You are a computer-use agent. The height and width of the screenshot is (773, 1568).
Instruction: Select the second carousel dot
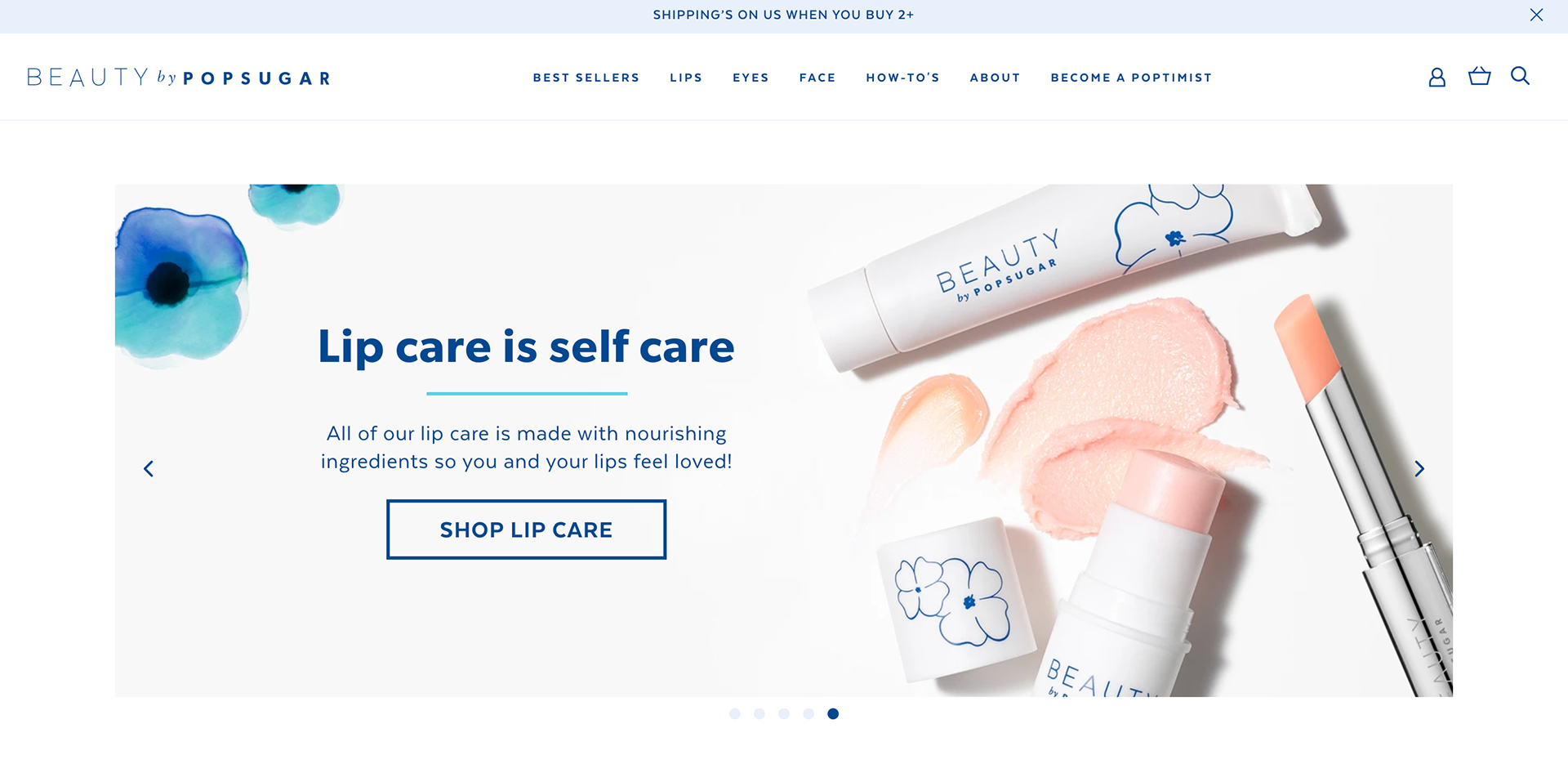pos(759,713)
